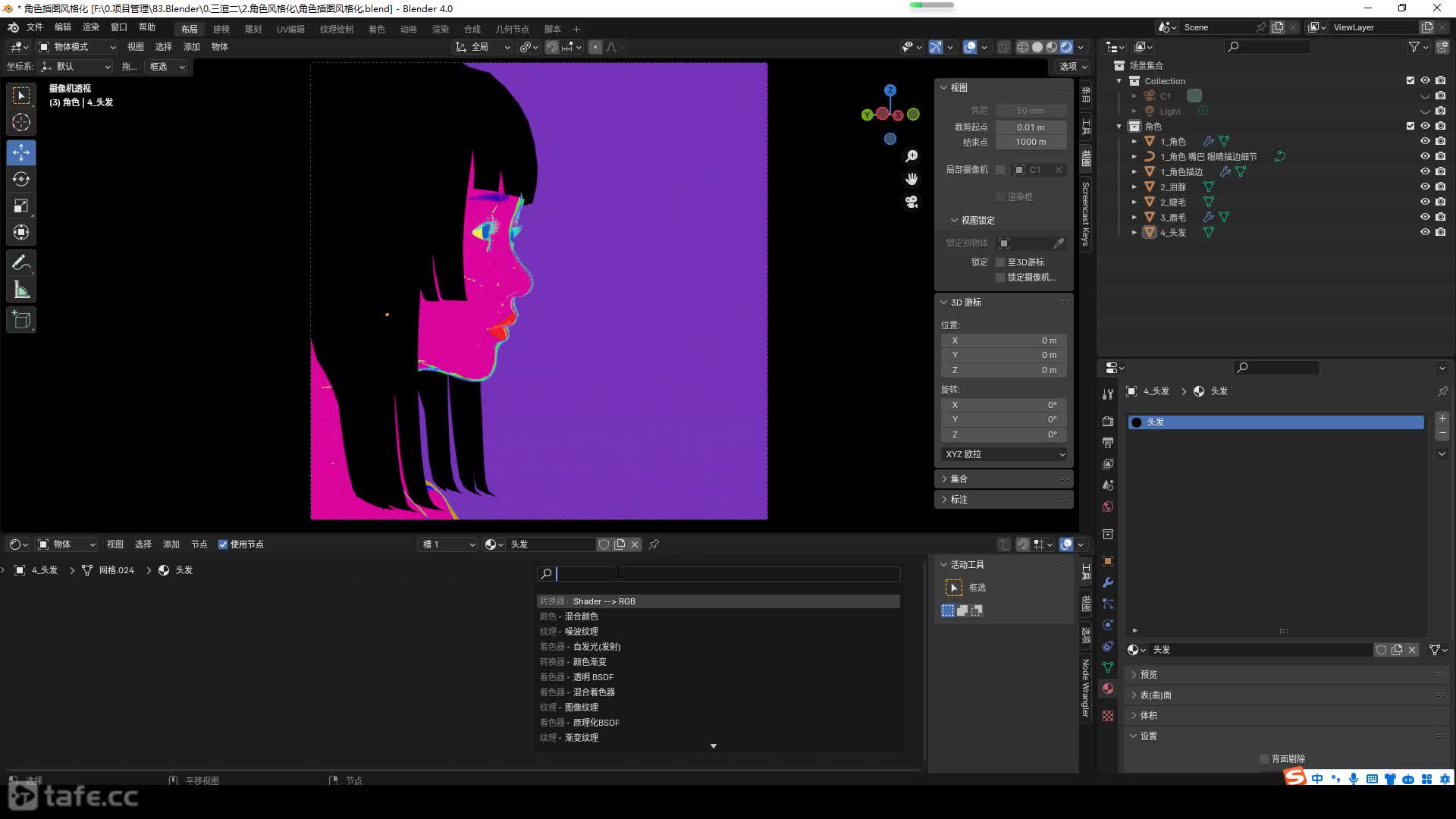1456x819 pixels.
Task: Enable Lock to 3D Cursor checkbox
Action: [1000, 262]
